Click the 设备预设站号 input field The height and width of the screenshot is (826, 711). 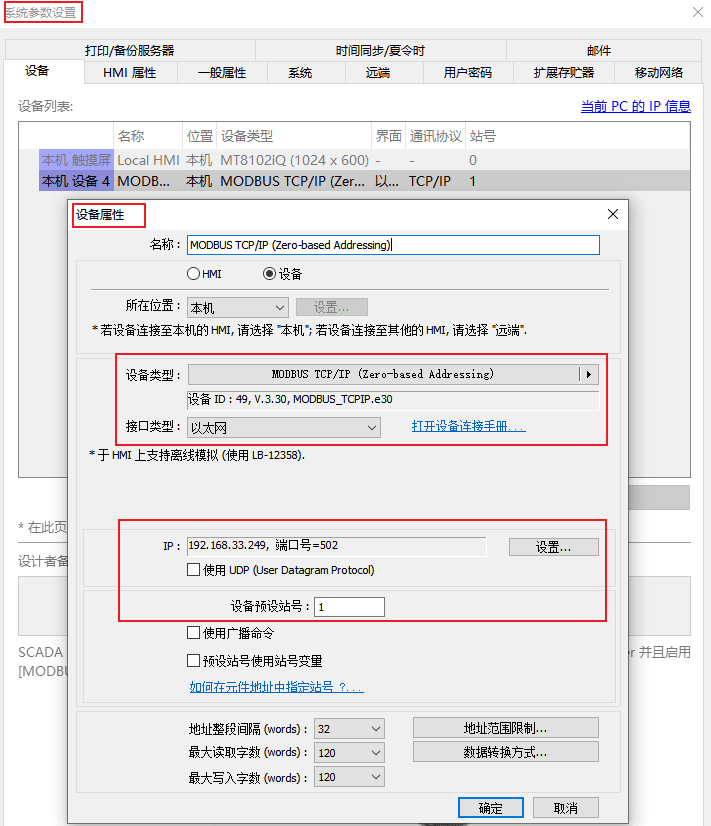(349, 607)
